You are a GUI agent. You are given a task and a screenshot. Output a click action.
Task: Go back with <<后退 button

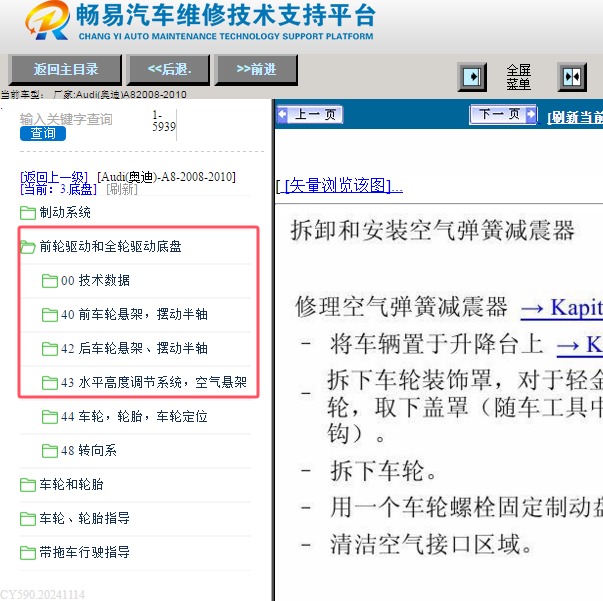point(169,70)
